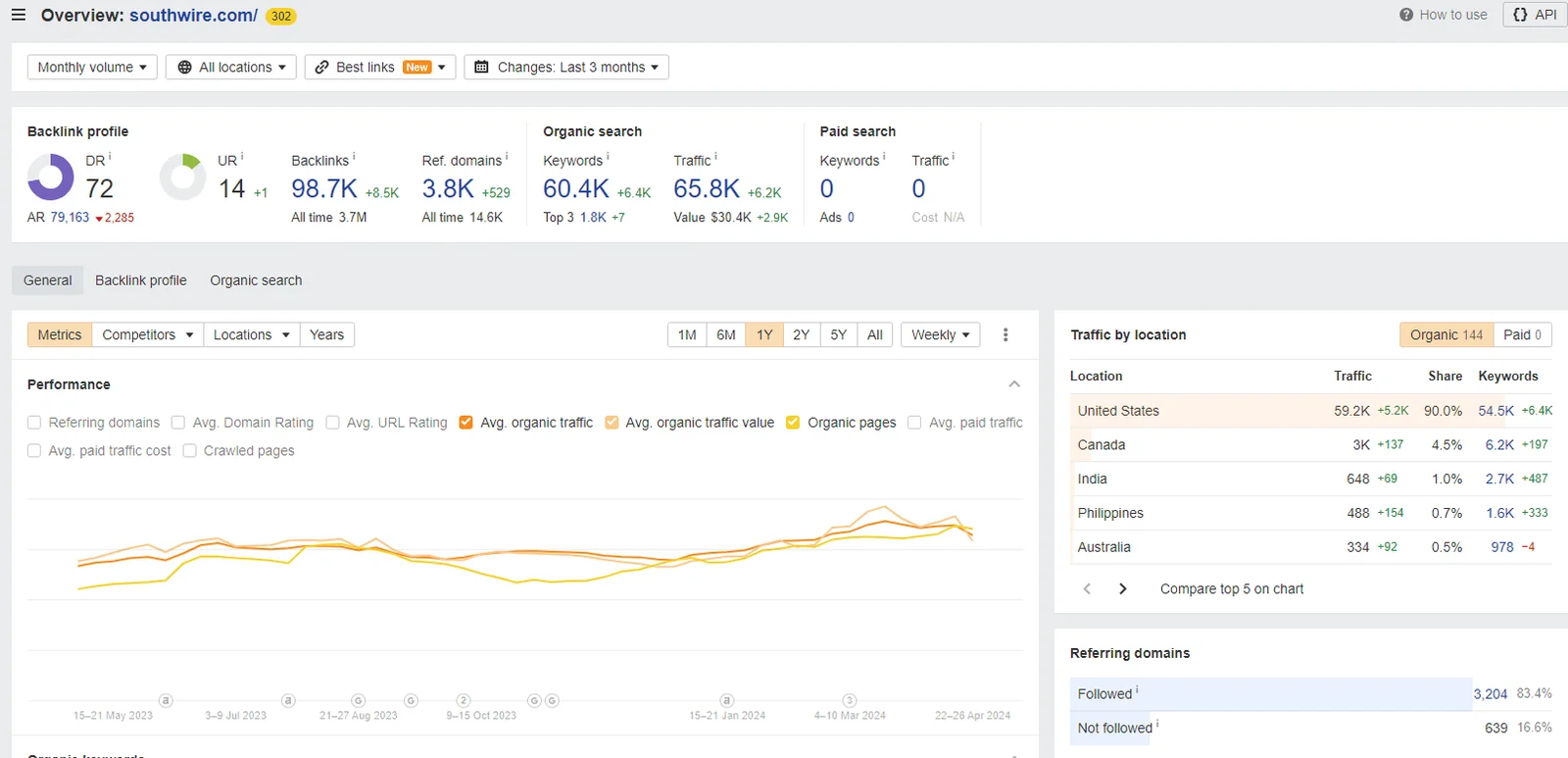Click the API braces icon
Viewport: 1568px width, 758px height.
coord(1520,15)
